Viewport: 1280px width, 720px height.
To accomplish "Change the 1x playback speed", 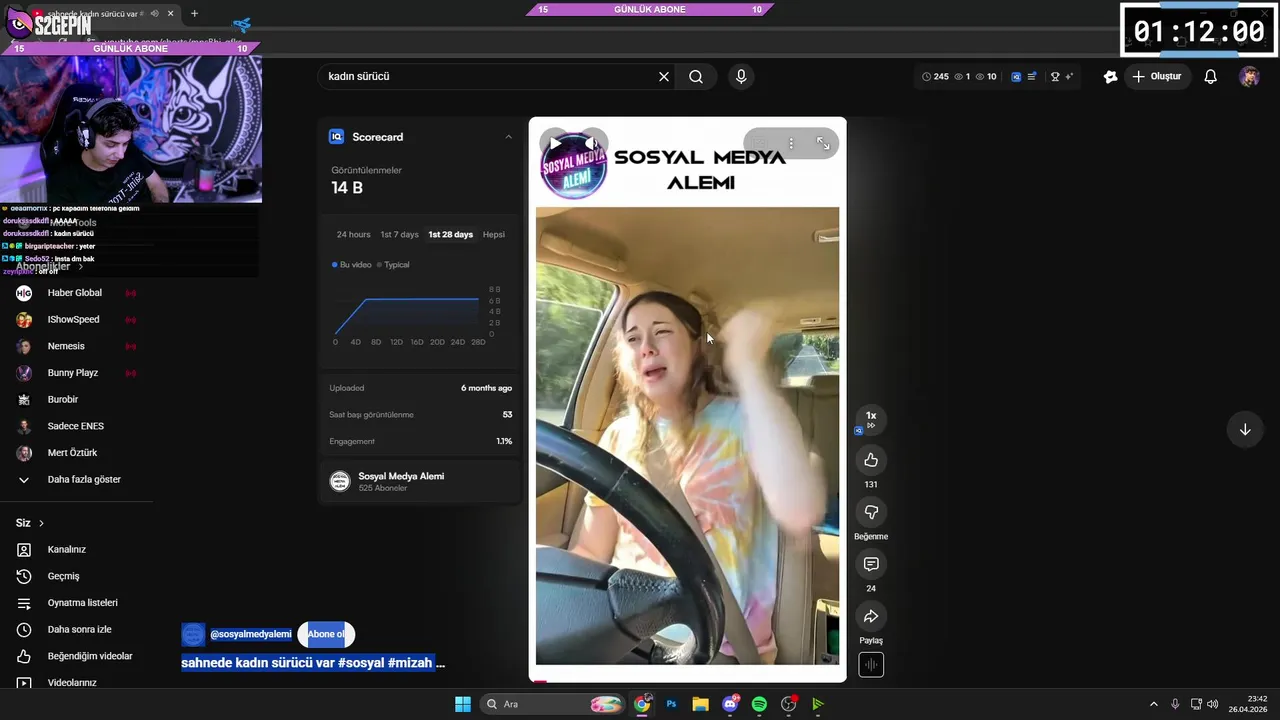I will [x=871, y=420].
